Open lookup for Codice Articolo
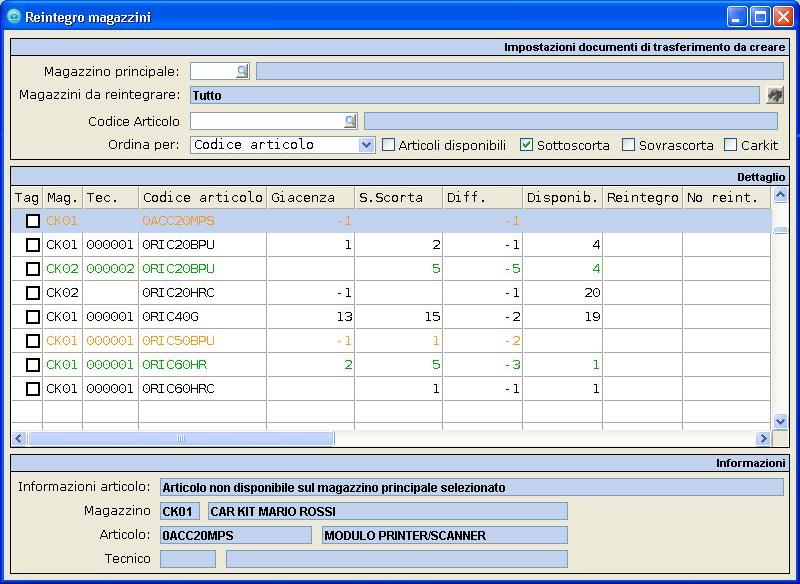 350,121
